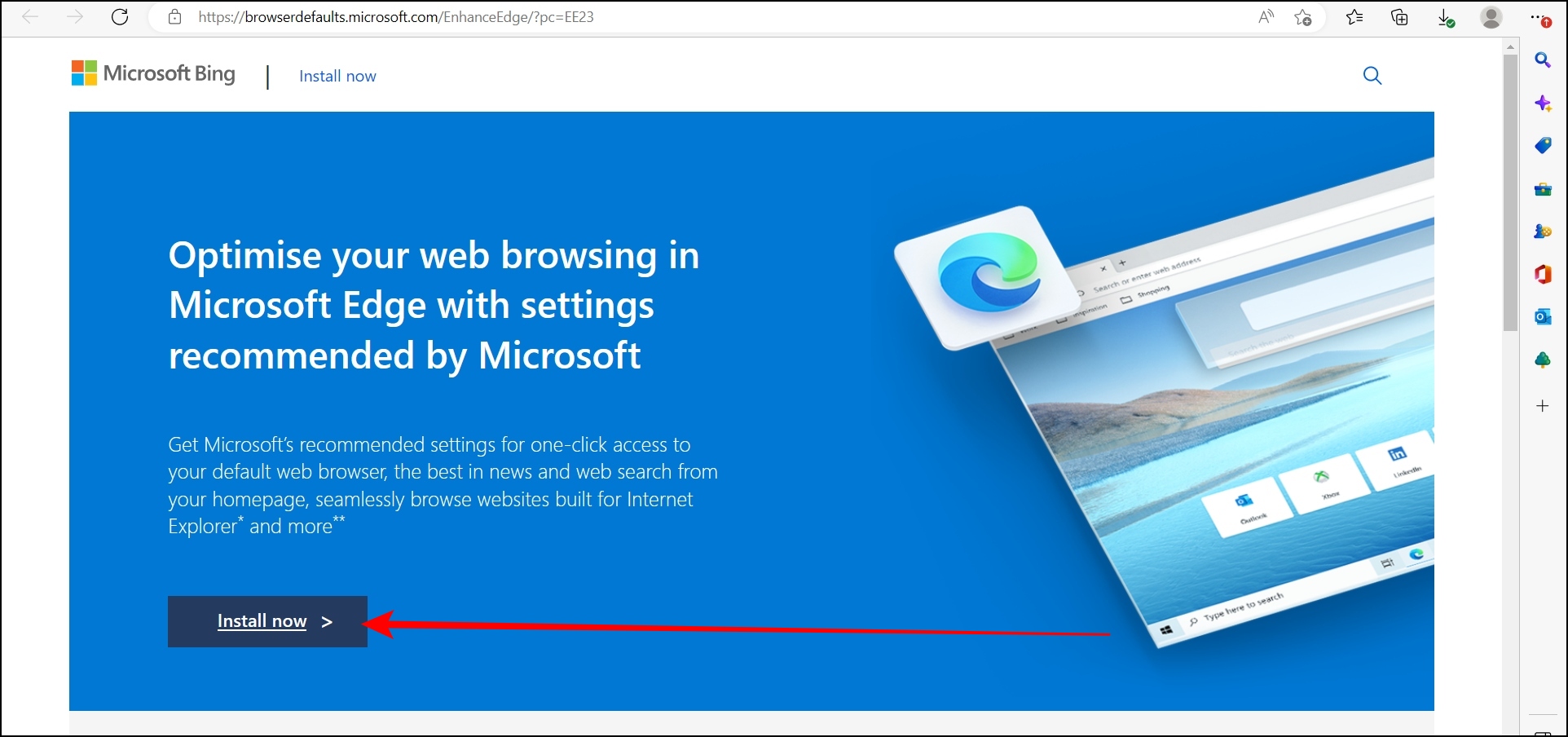Screen dimensions: 1568x737
Task: Click the 'Get Microsoft's recommended settings' paragraph
Action: pos(443,485)
